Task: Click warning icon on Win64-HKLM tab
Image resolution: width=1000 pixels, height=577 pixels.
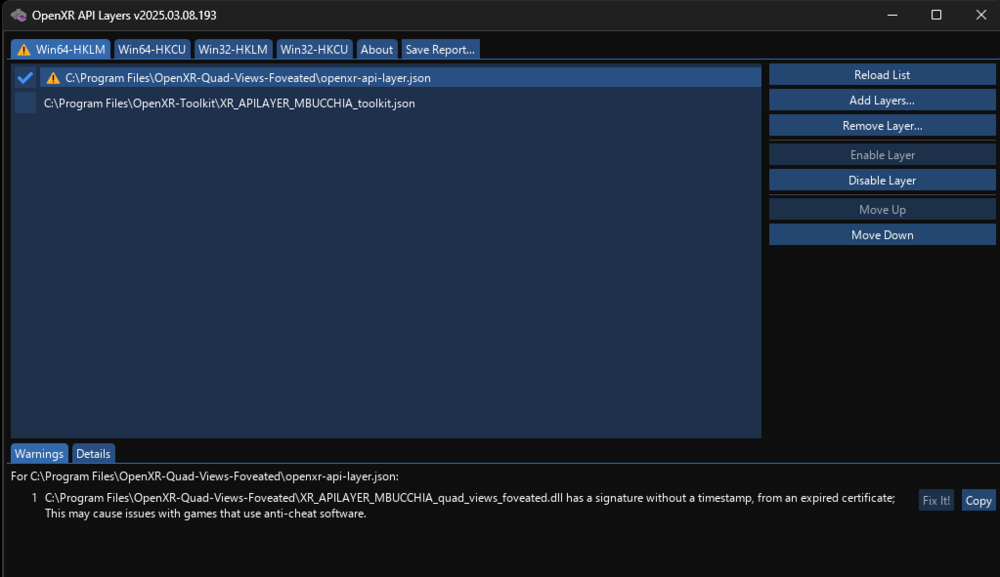Action: click(24, 50)
